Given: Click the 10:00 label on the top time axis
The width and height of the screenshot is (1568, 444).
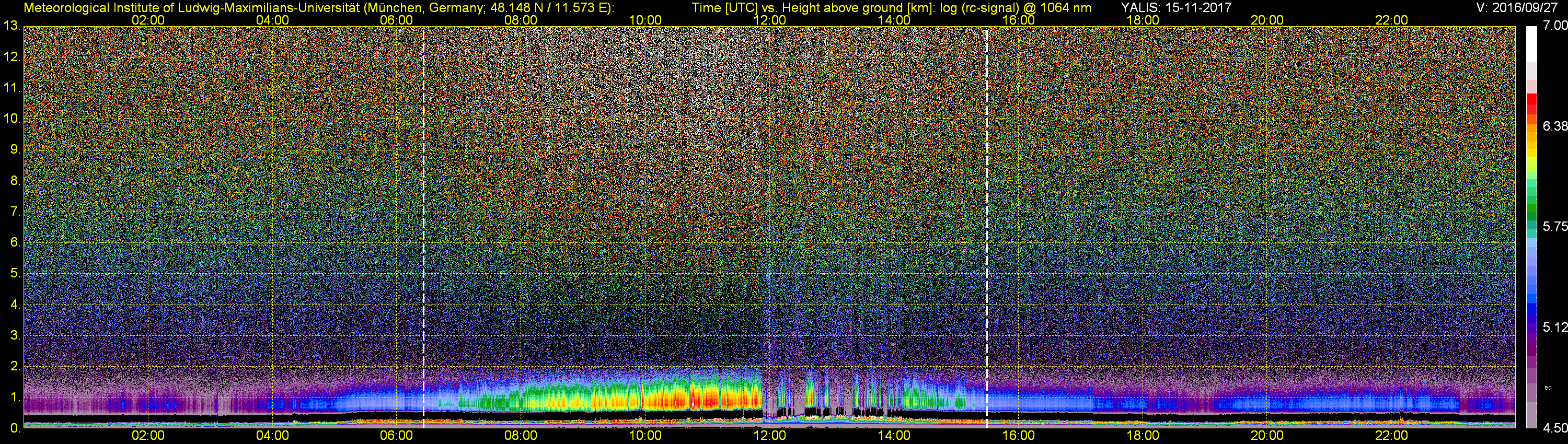Looking at the screenshot, I should point(645,20).
